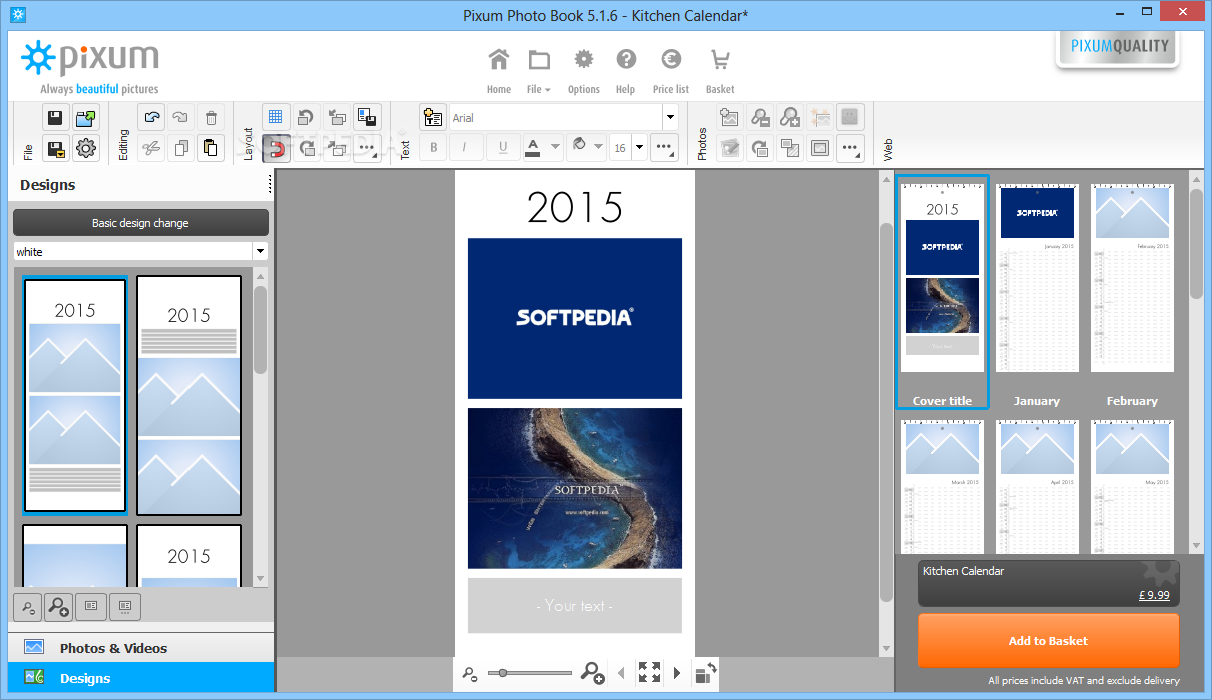Click zoom out magnifier below design list
Screen dimensions: 1212x700
coord(27,606)
